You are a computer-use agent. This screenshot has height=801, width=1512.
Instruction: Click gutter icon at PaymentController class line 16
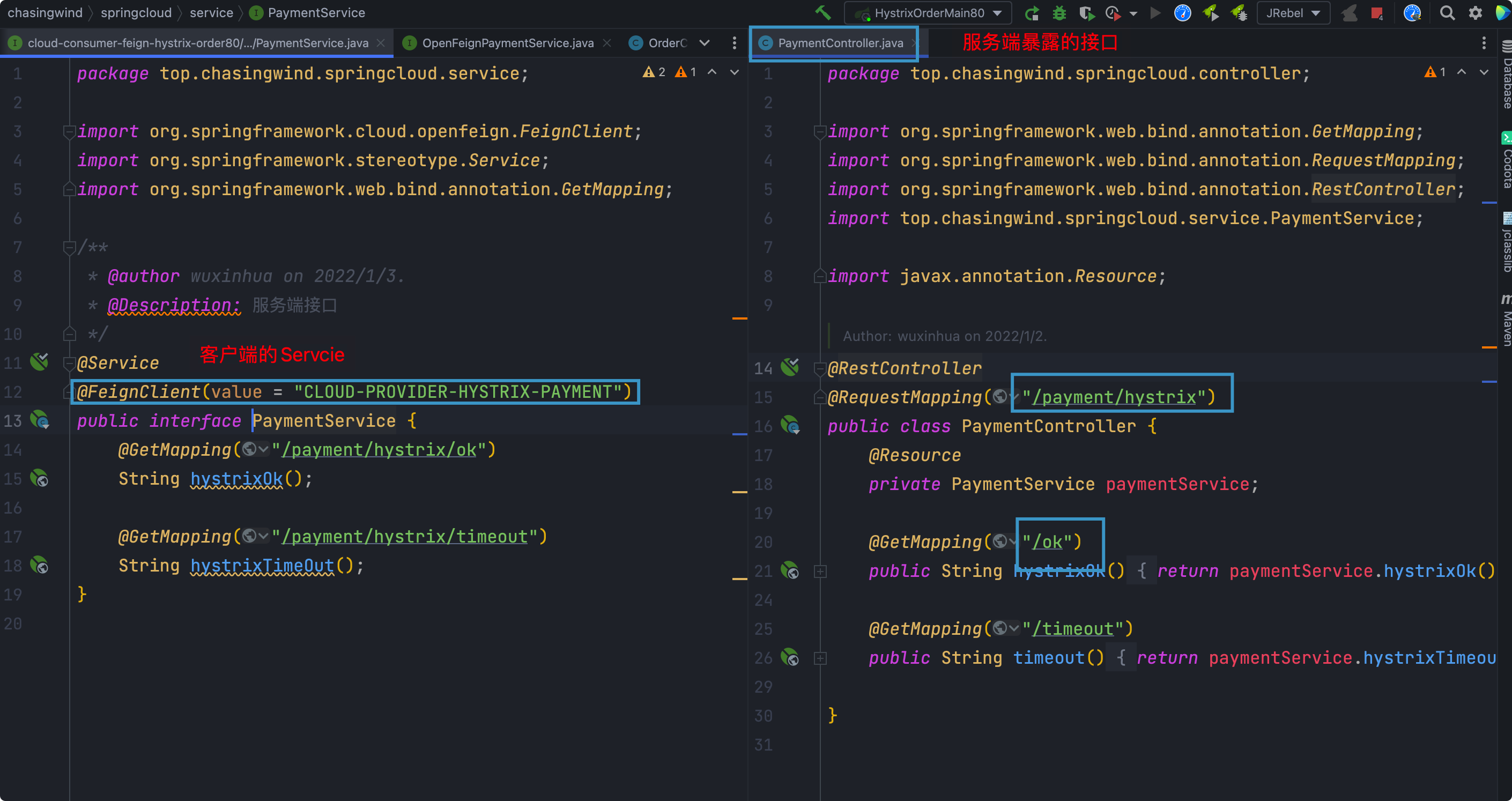pos(791,425)
